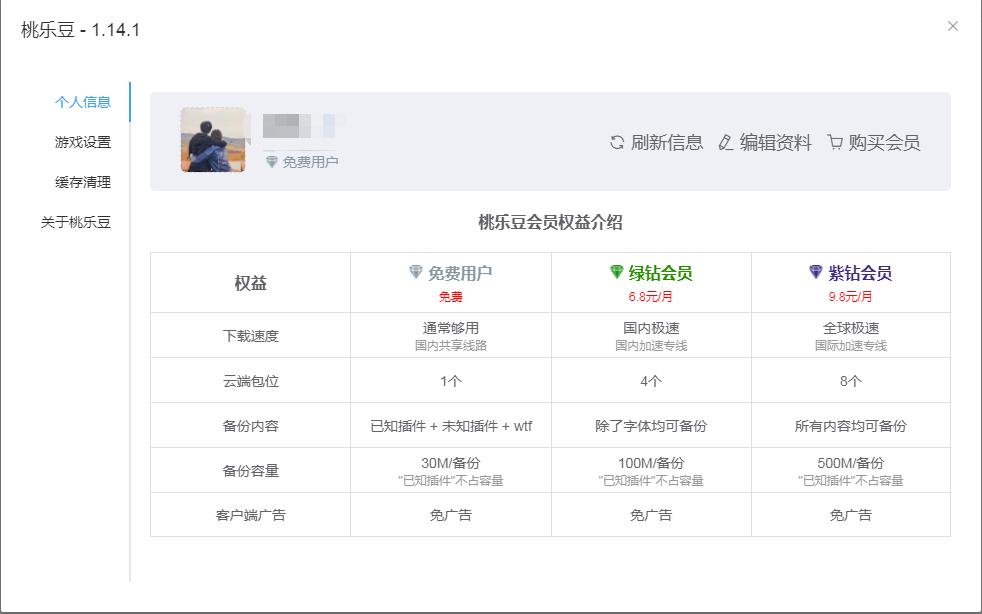This screenshot has height=614, width=982.
Task: Click 4个 cell
Action: pyautogui.click(x=651, y=381)
